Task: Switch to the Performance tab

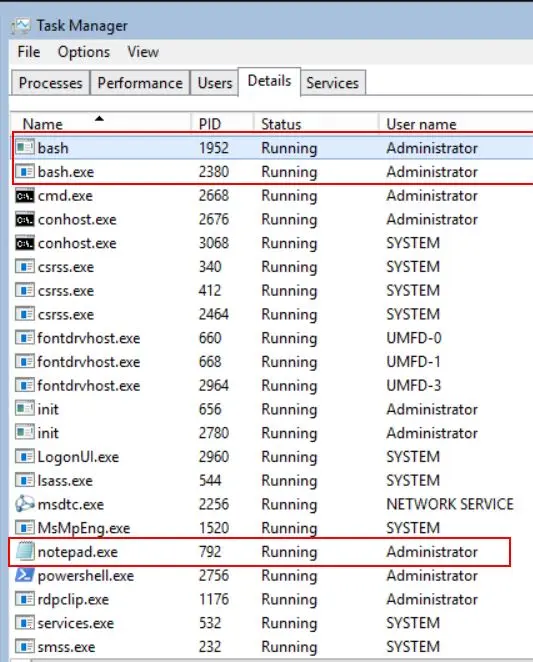Action: [140, 83]
